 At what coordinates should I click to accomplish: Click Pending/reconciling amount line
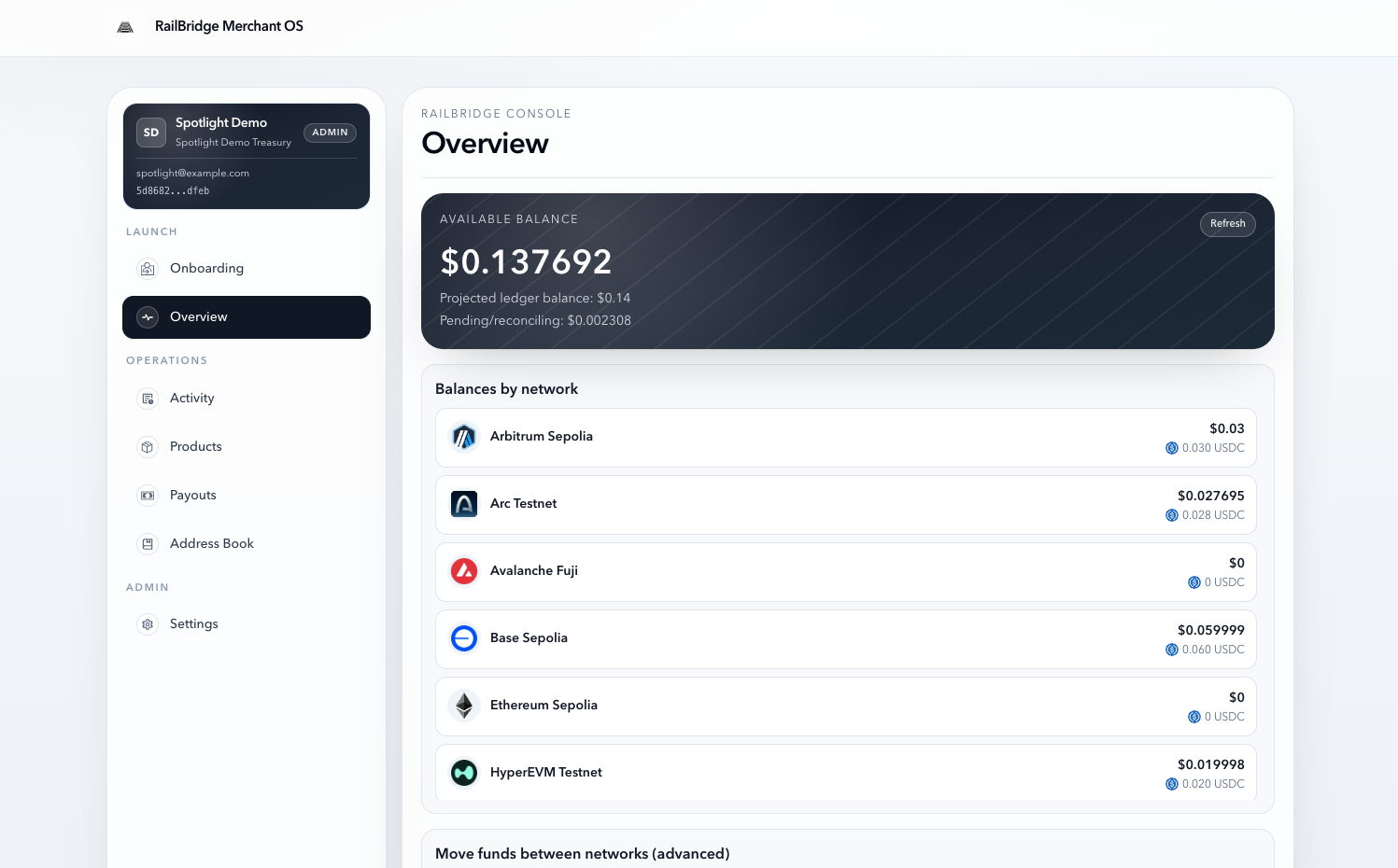[x=535, y=321]
